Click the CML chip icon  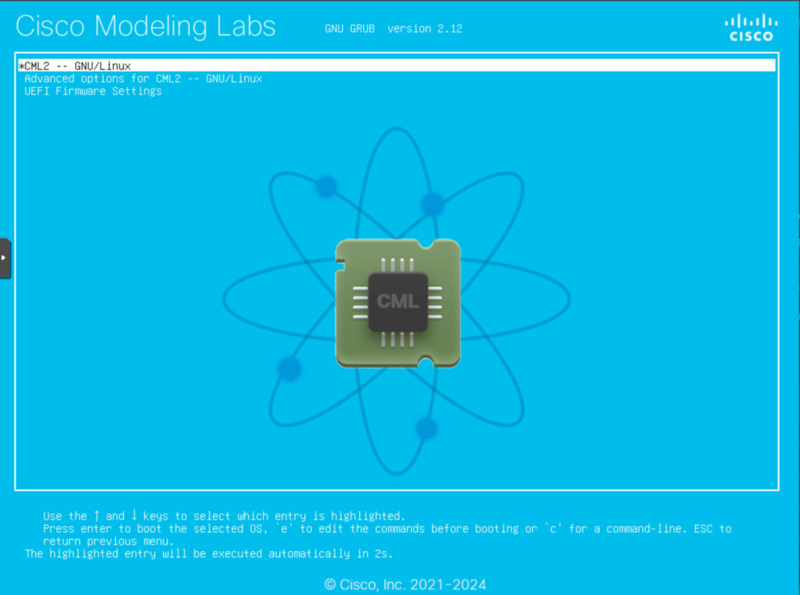tap(398, 303)
